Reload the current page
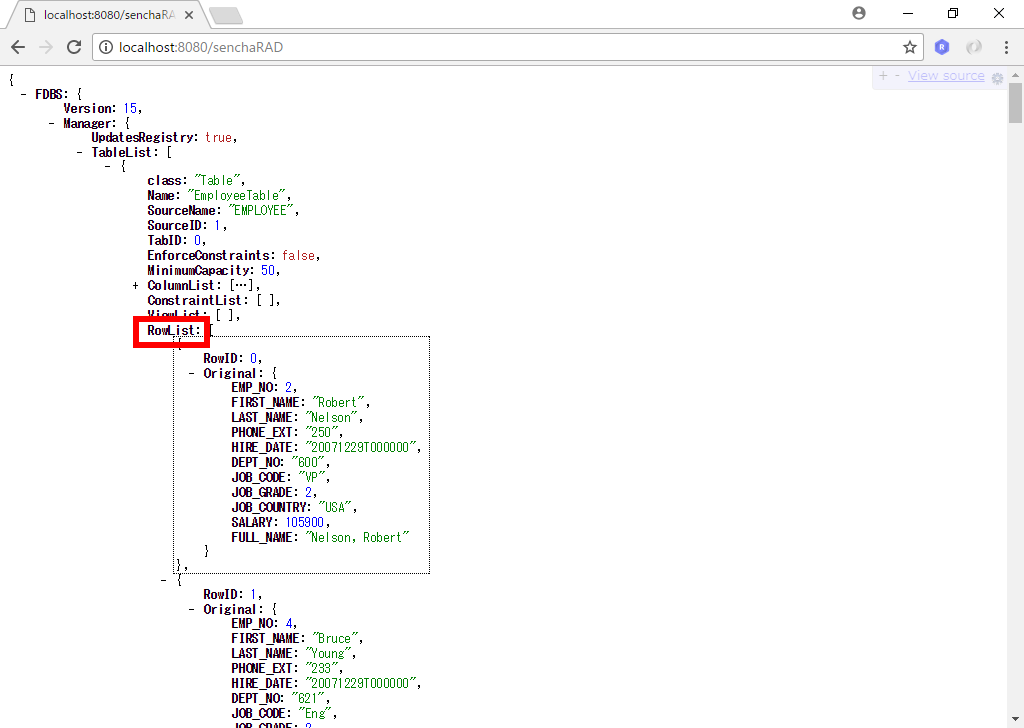The image size is (1024, 728). pos(74,47)
